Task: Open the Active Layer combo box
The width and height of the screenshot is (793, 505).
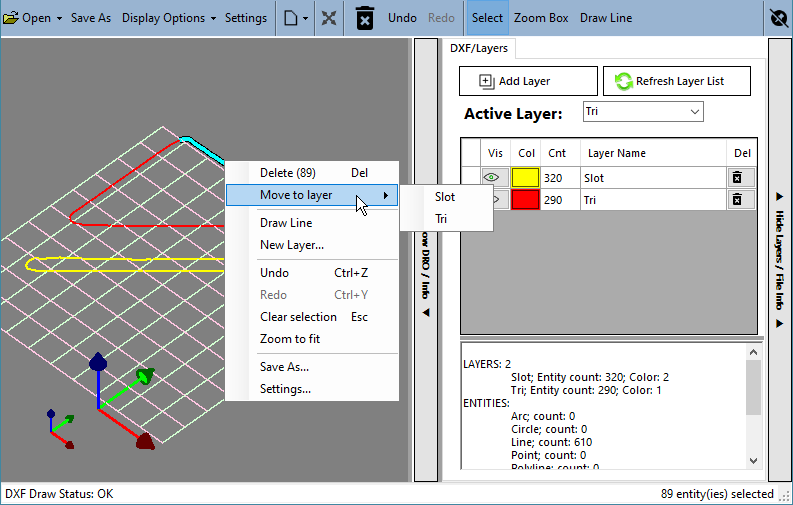Action: (643, 112)
